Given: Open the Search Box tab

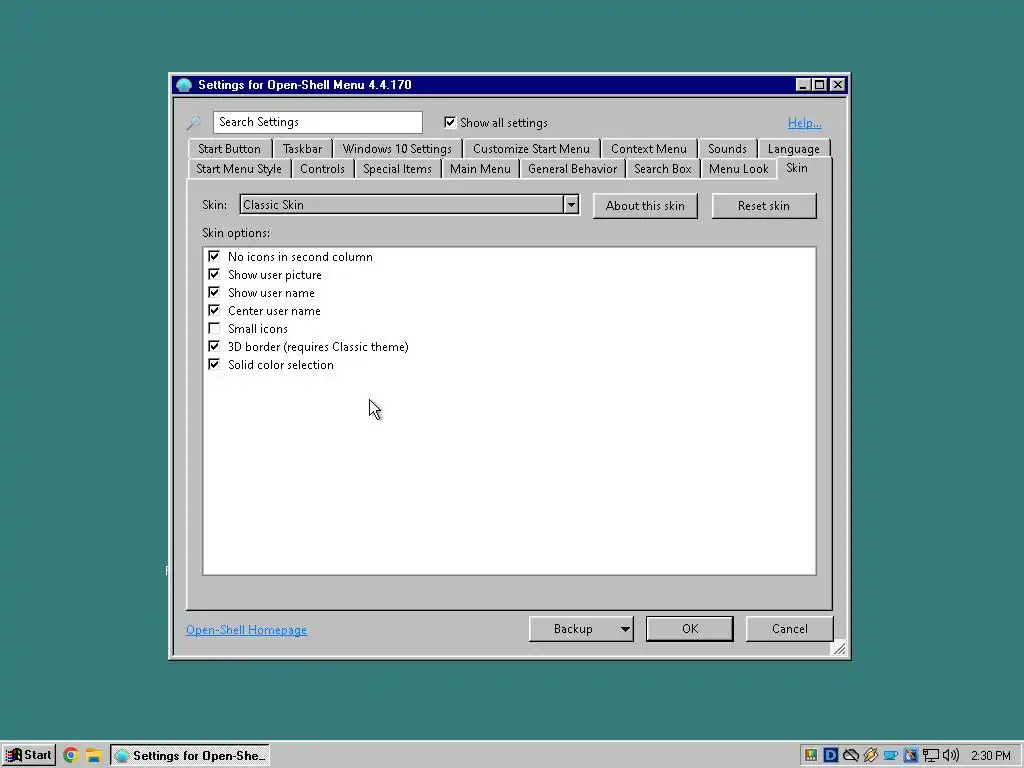Looking at the screenshot, I should coord(662,169).
